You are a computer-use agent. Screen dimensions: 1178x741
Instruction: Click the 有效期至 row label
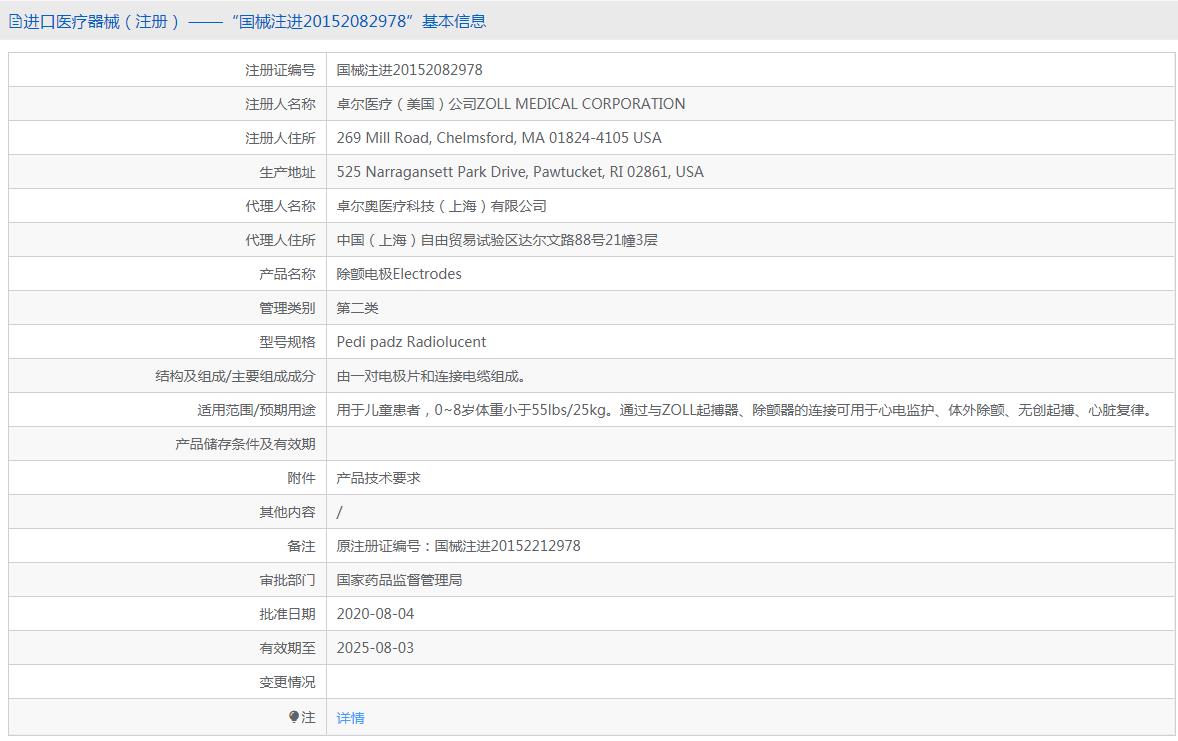[287, 648]
